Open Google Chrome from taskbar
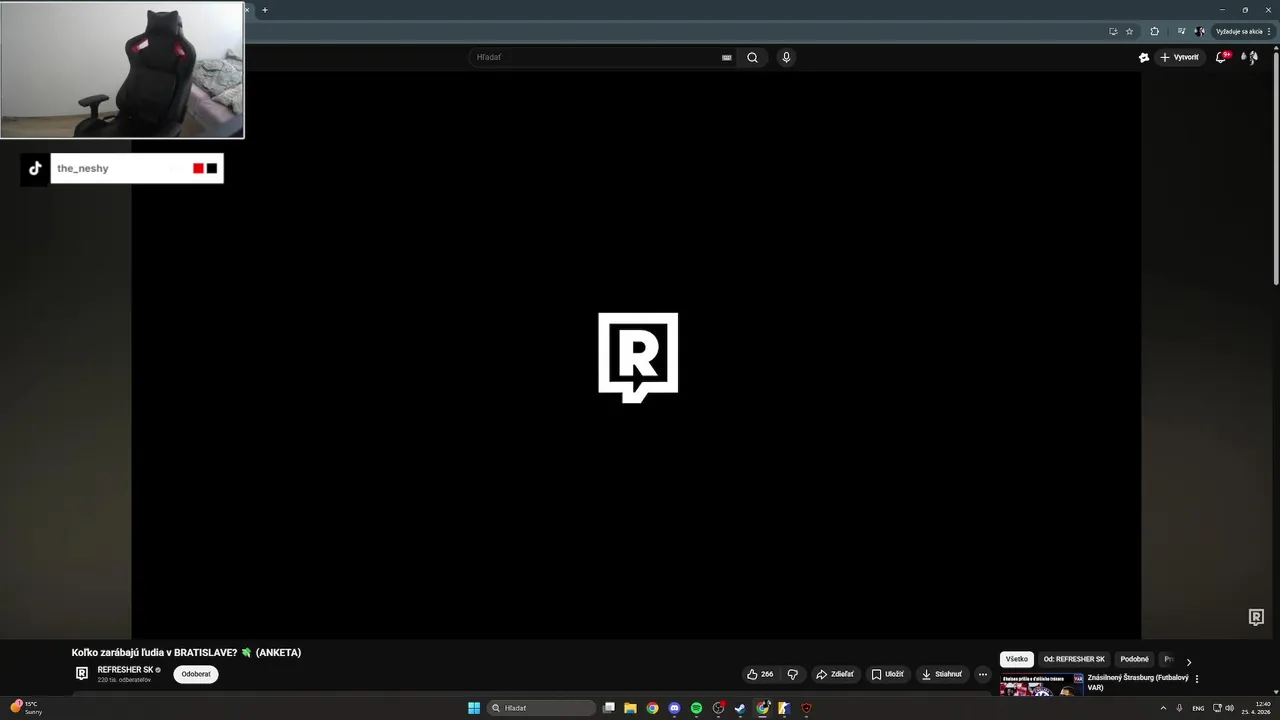 point(652,708)
